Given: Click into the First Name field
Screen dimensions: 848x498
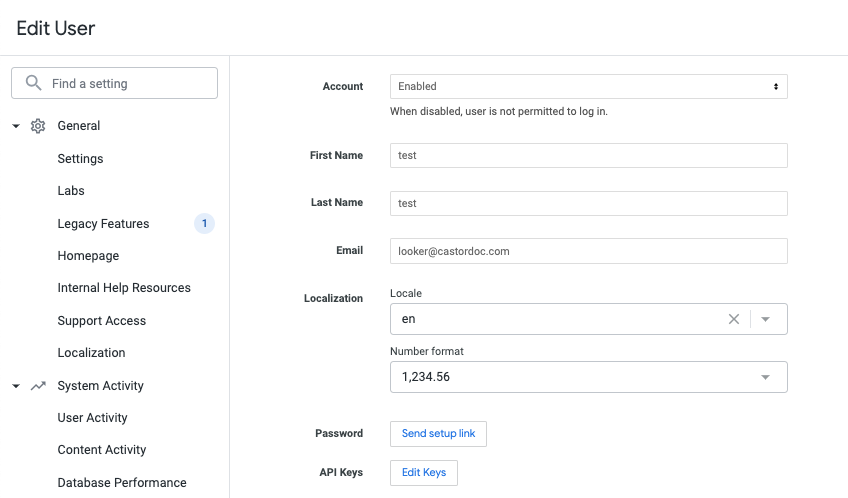Looking at the screenshot, I should coord(588,155).
